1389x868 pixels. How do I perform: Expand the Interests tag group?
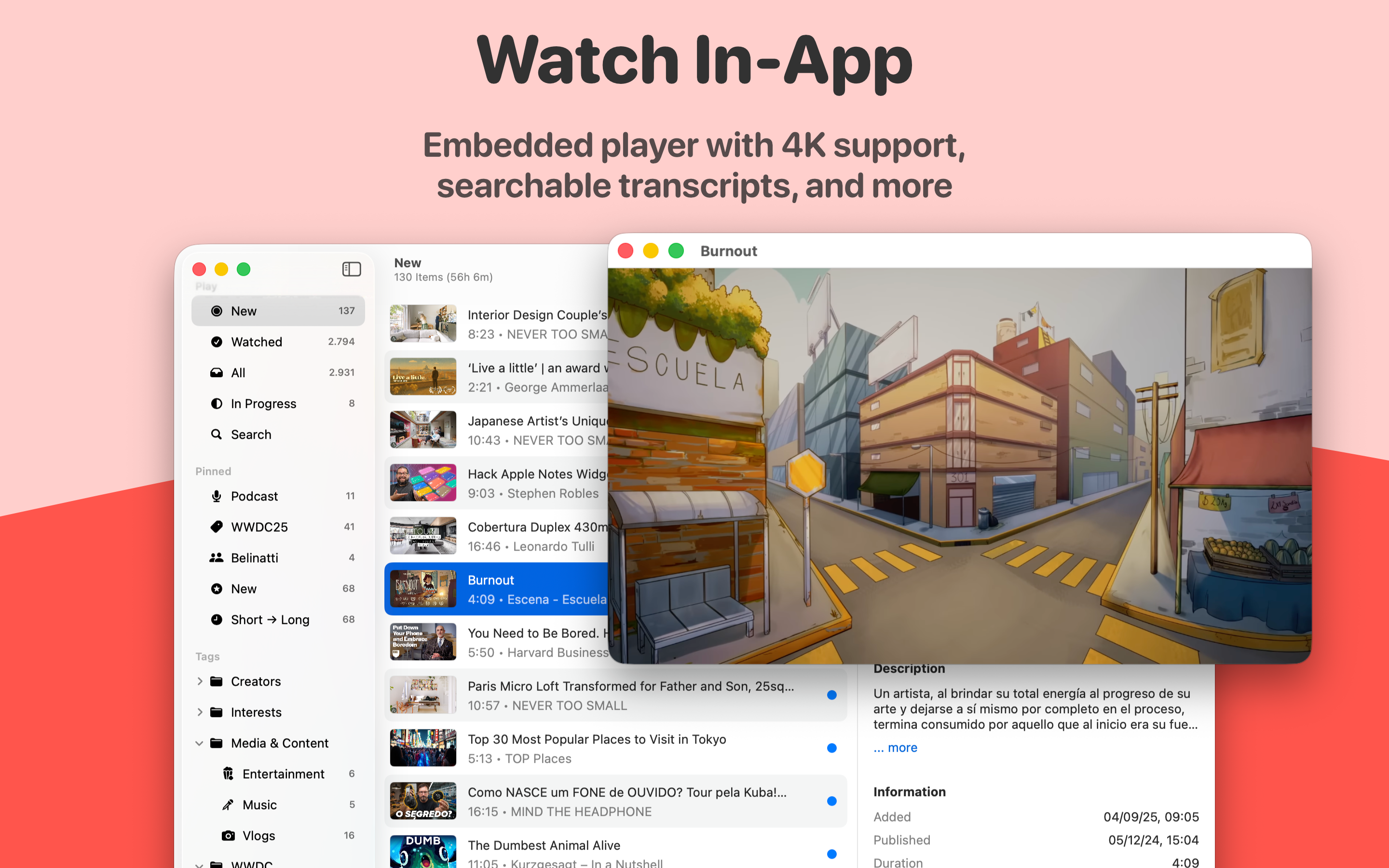(x=199, y=712)
